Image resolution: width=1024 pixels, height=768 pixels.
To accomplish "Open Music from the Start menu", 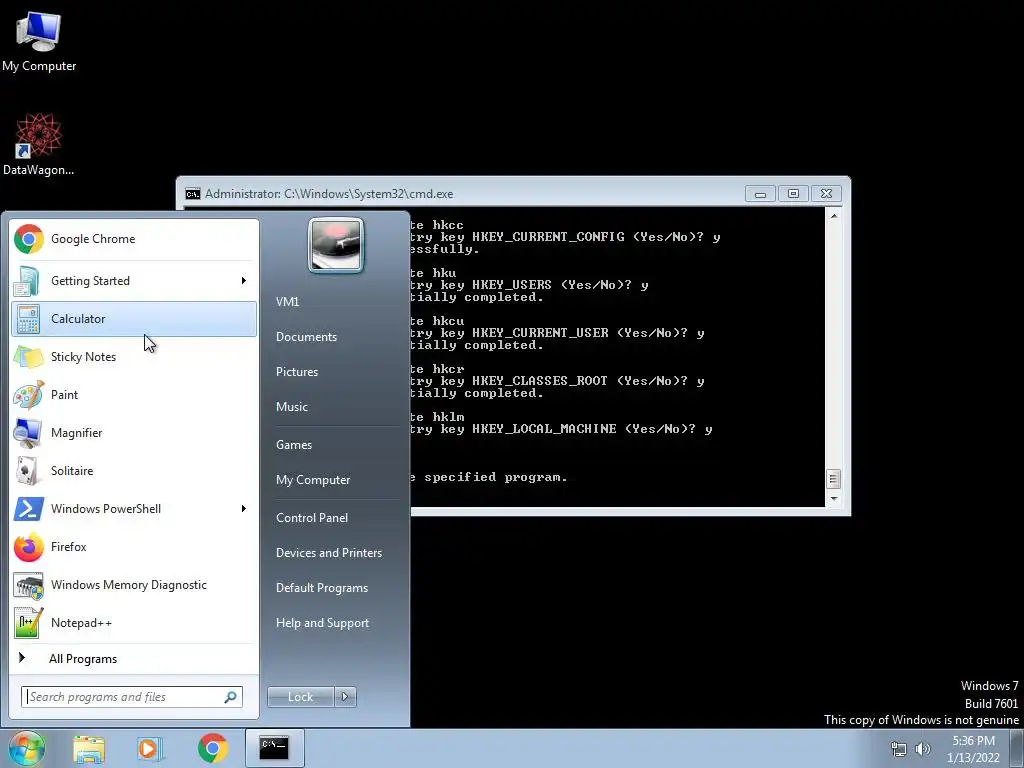I will point(292,407).
